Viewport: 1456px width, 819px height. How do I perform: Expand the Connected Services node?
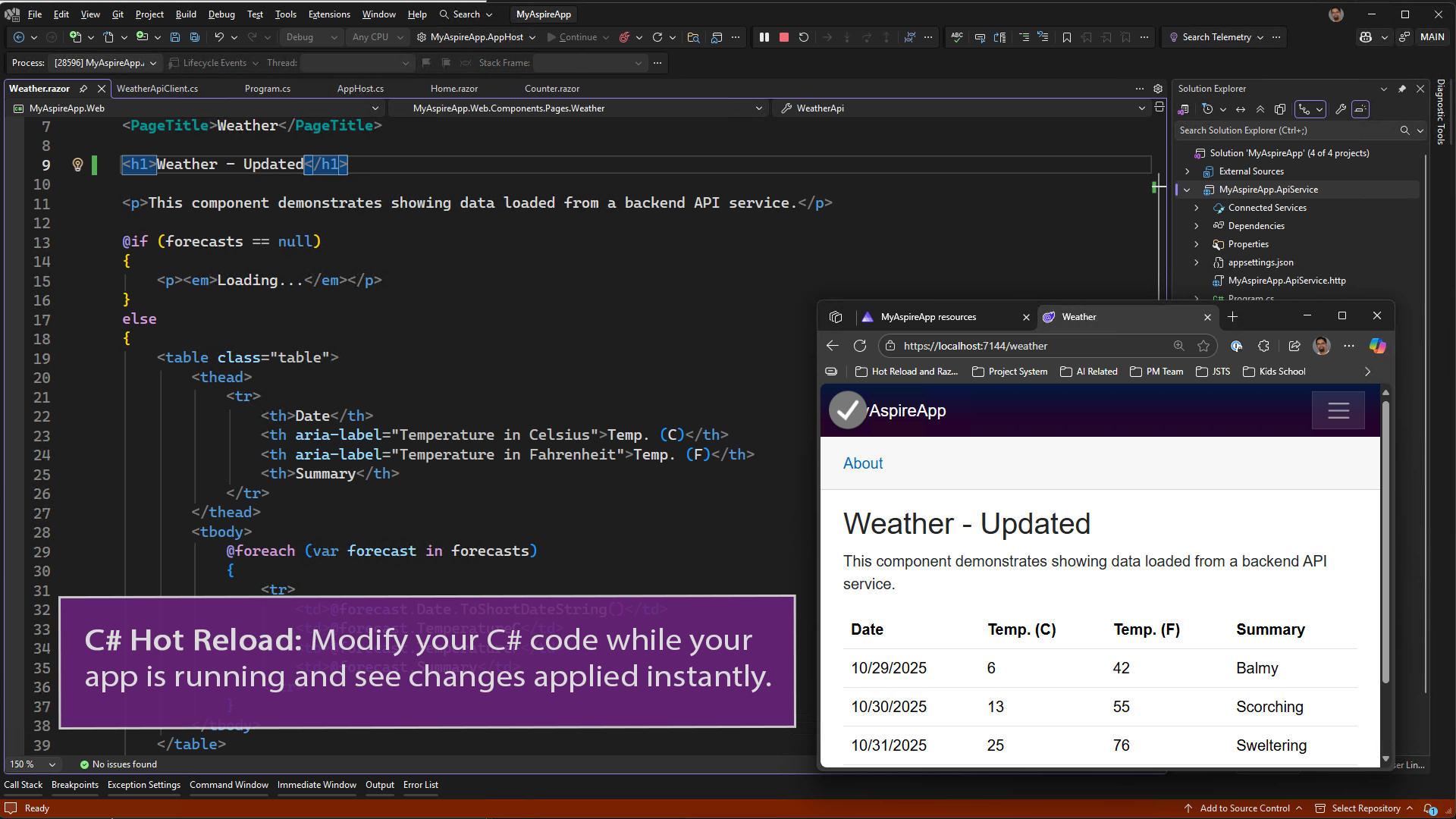click(x=1197, y=207)
